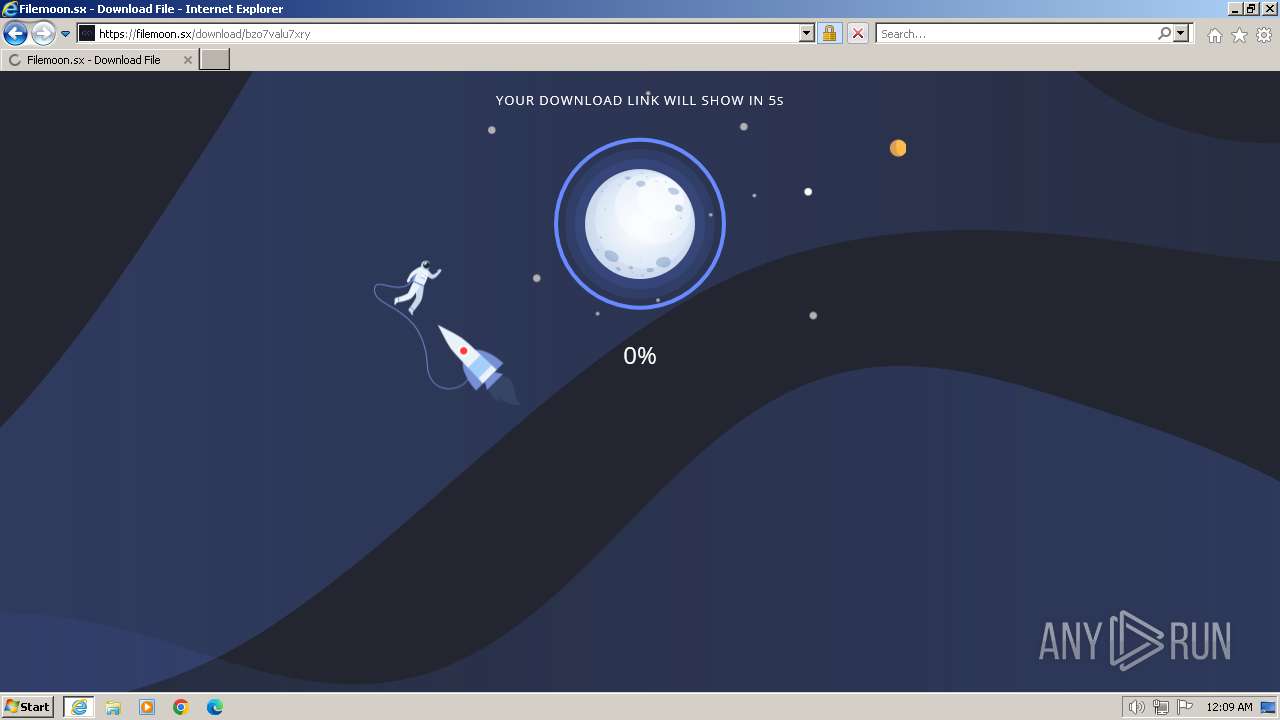The height and width of the screenshot is (720, 1280).
Task: Open the Tools gear icon
Action: (1264, 35)
